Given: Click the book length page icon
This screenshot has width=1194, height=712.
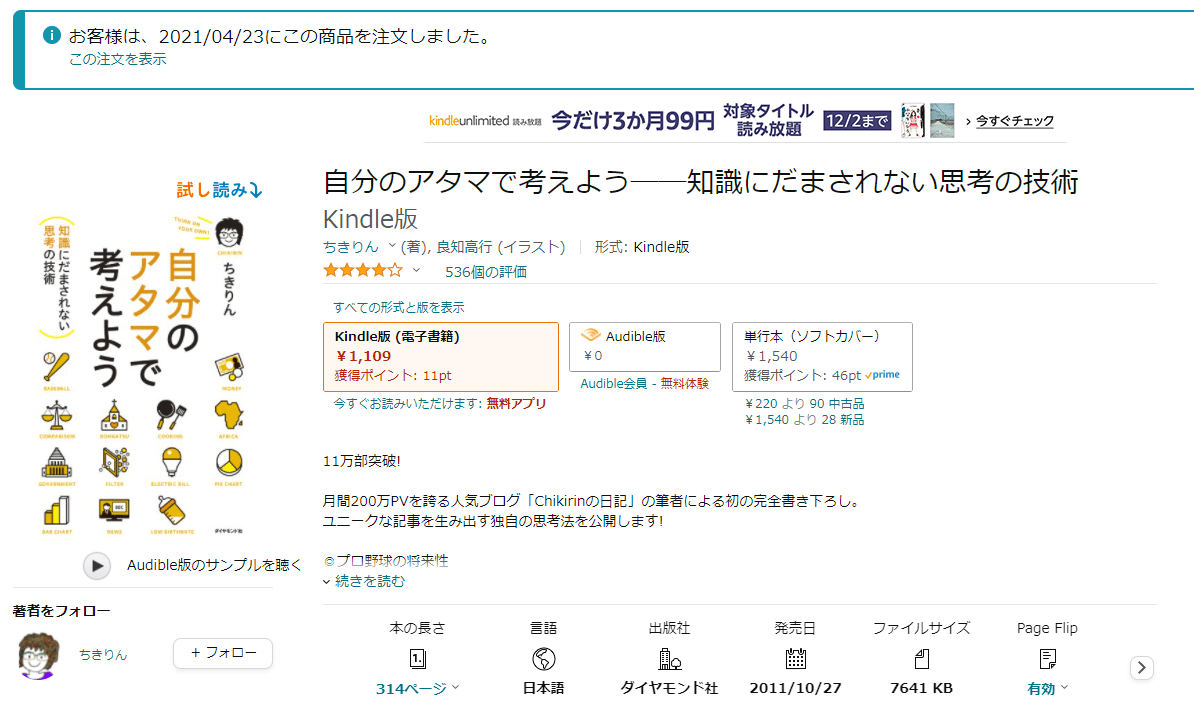Looking at the screenshot, I should (x=417, y=658).
